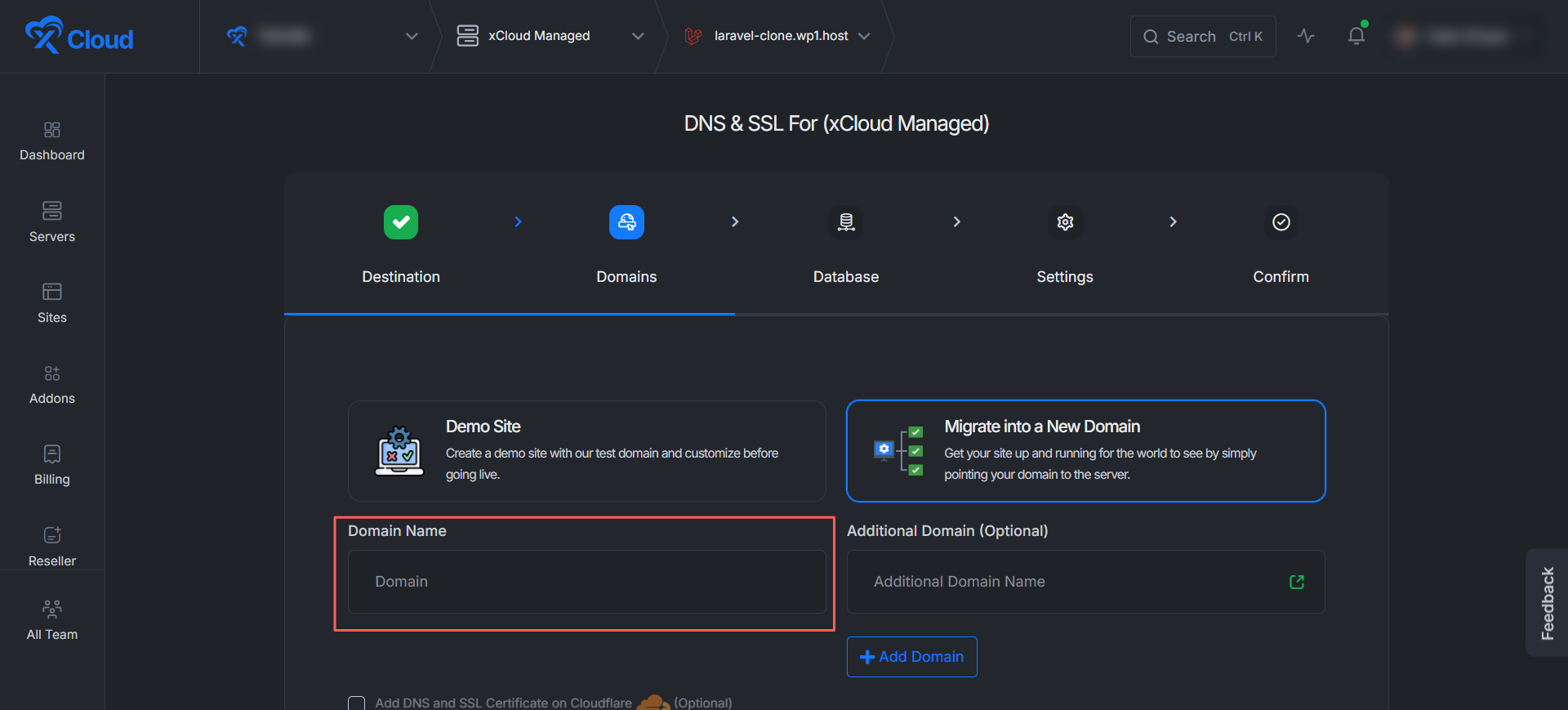This screenshot has height=710, width=1568.
Task: Expand the team selector dropdown
Action: coord(412,36)
